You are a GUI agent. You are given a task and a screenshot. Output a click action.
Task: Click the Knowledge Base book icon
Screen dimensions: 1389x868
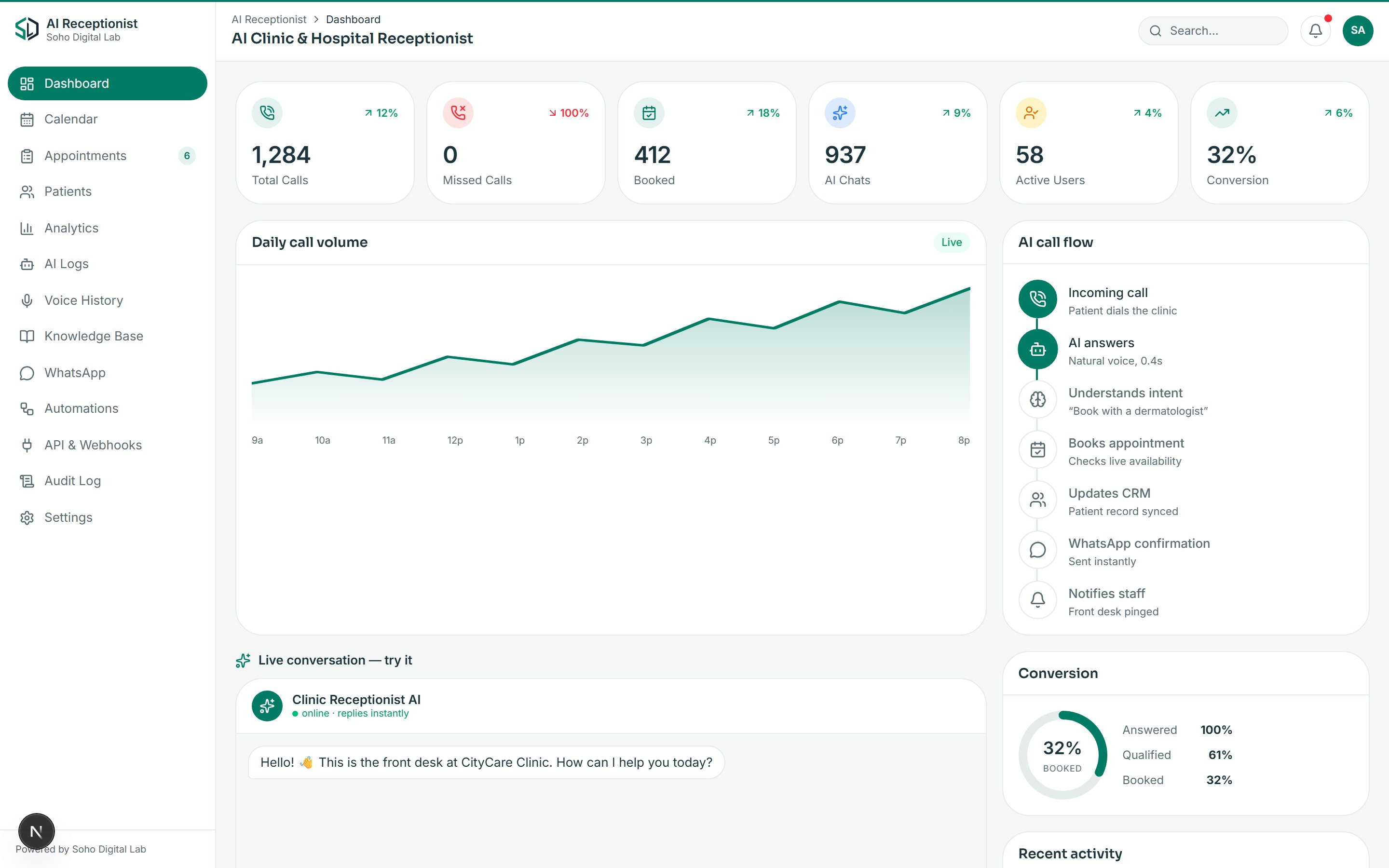27,337
